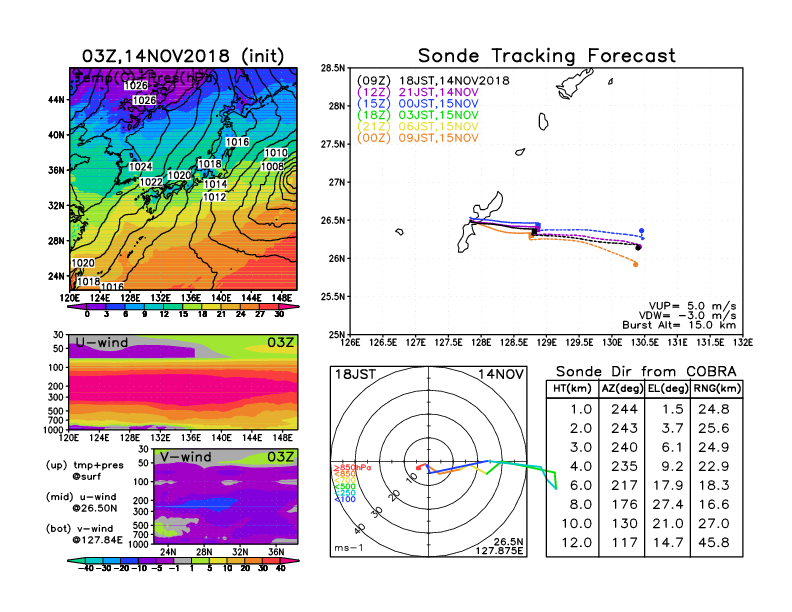The width and height of the screenshot is (792, 612).
Task: Click the 132E longitude label on the tracking map
Action: [743, 342]
